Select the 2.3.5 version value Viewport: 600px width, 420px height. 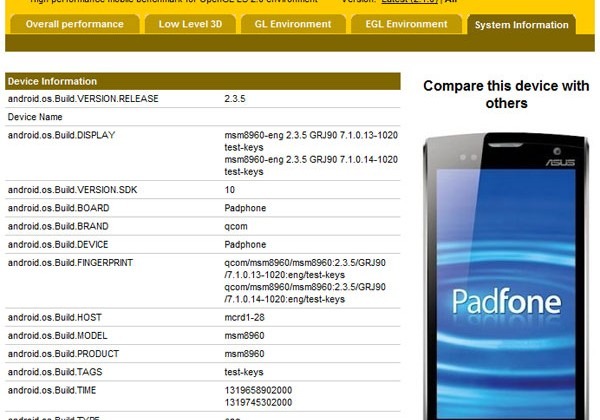pyautogui.click(x=235, y=99)
